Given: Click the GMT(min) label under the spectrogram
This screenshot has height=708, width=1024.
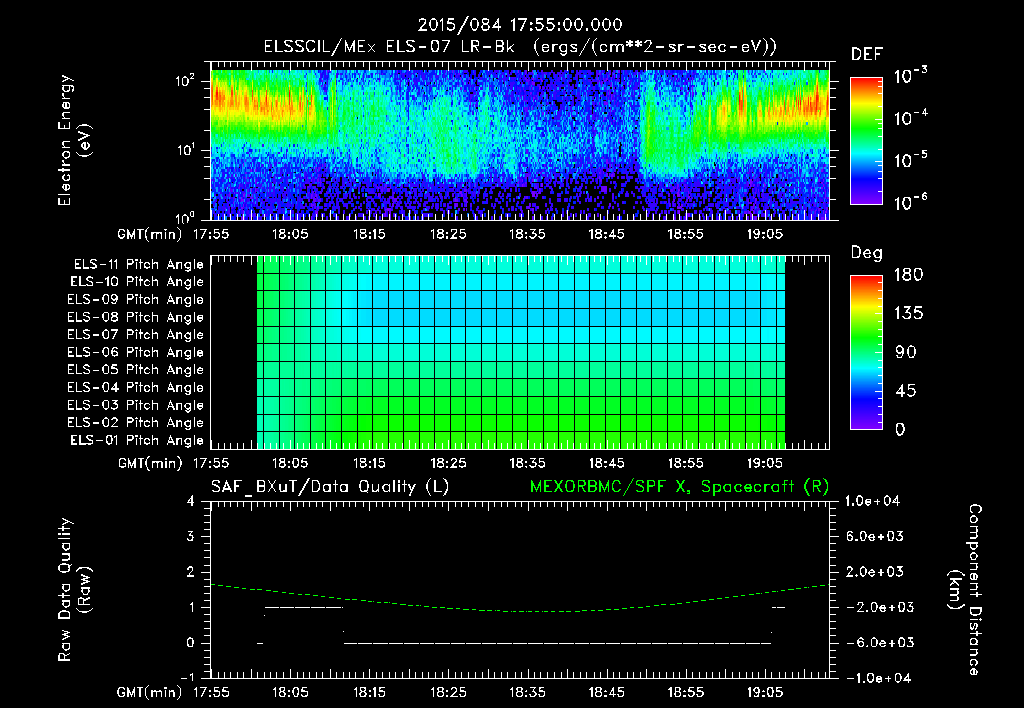Looking at the screenshot, I should (x=150, y=234).
